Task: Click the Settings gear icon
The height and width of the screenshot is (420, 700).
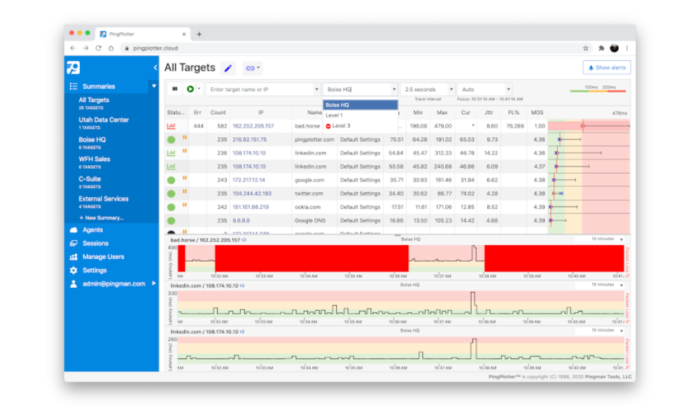Action: [74, 270]
